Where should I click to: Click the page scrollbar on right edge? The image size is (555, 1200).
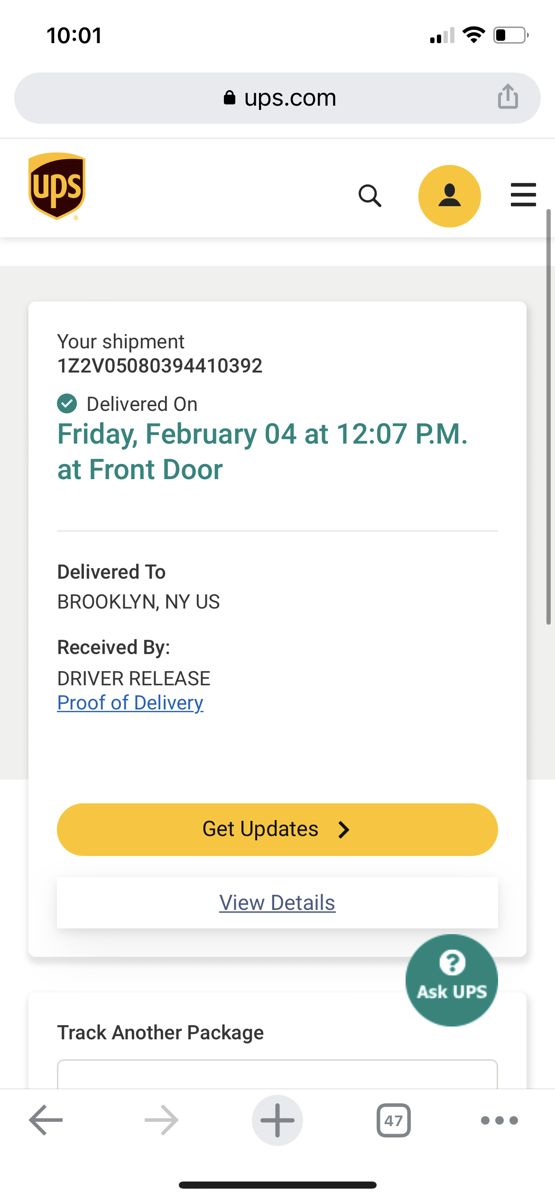click(x=548, y=415)
